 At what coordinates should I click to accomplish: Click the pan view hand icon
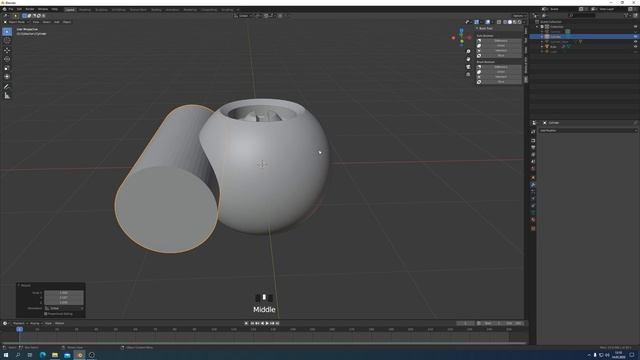tap(468, 59)
